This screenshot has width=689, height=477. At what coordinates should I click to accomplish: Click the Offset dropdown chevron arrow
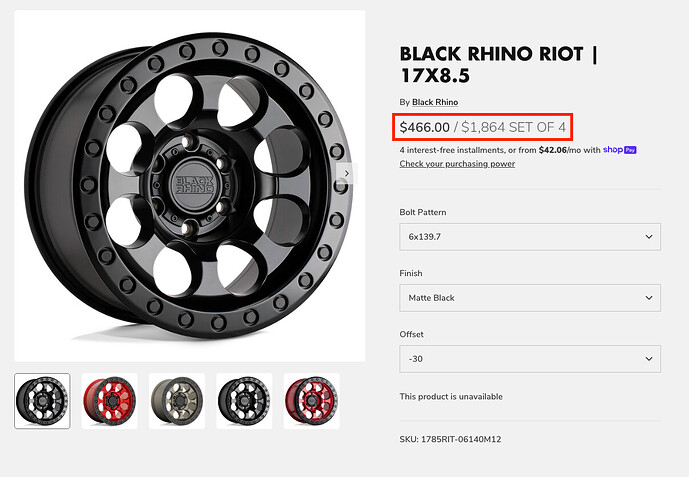(x=649, y=359)
